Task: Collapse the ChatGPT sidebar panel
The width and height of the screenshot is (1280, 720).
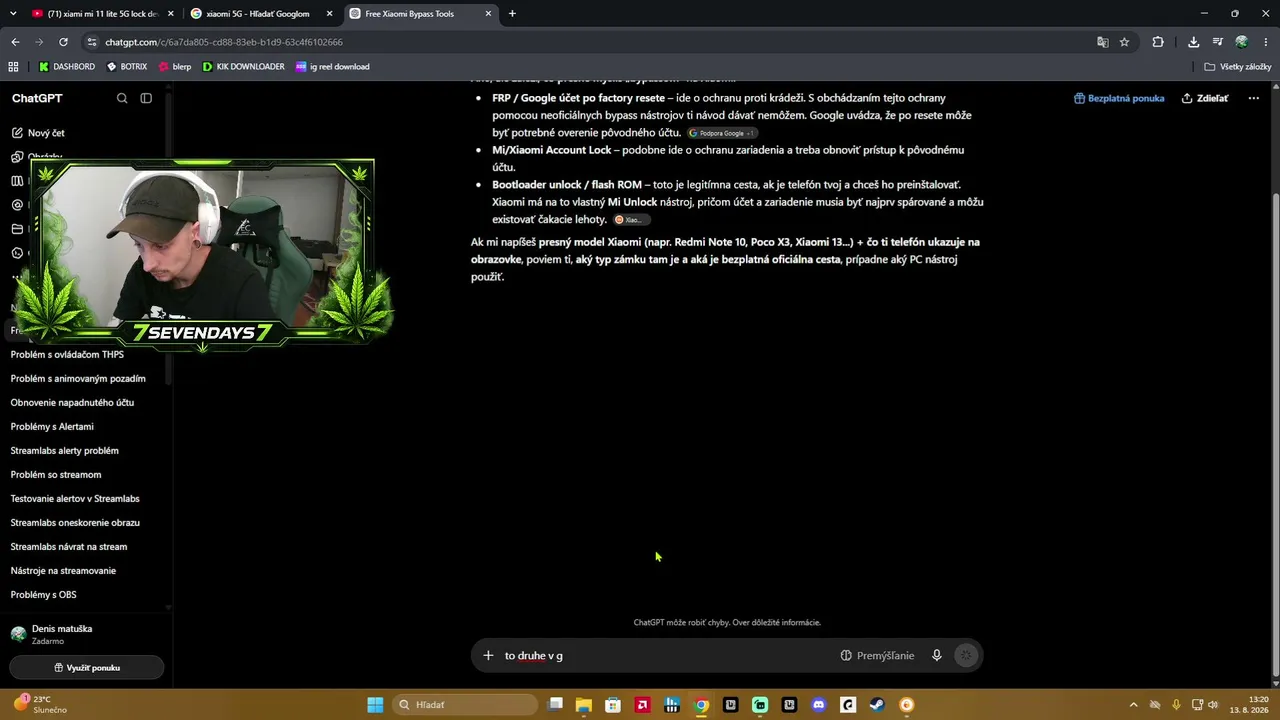Action: tap(146, 98)
